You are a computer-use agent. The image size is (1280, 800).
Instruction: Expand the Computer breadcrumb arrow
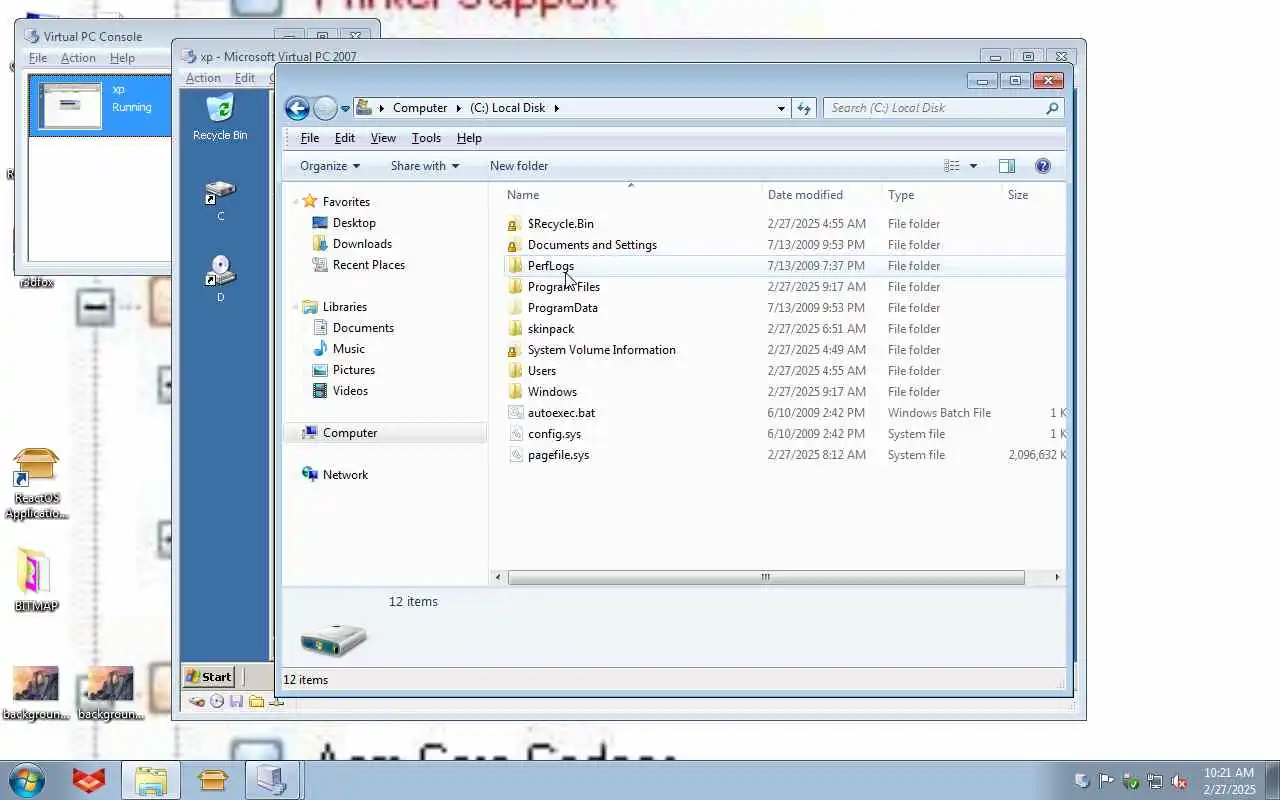(459, 108)
